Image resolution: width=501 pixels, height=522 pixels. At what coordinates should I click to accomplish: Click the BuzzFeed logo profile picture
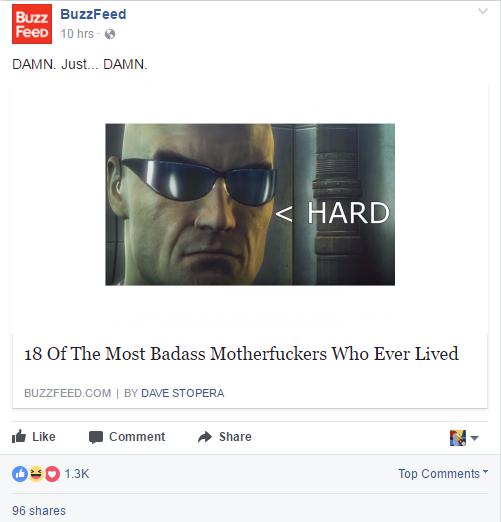tap(32, 24)
